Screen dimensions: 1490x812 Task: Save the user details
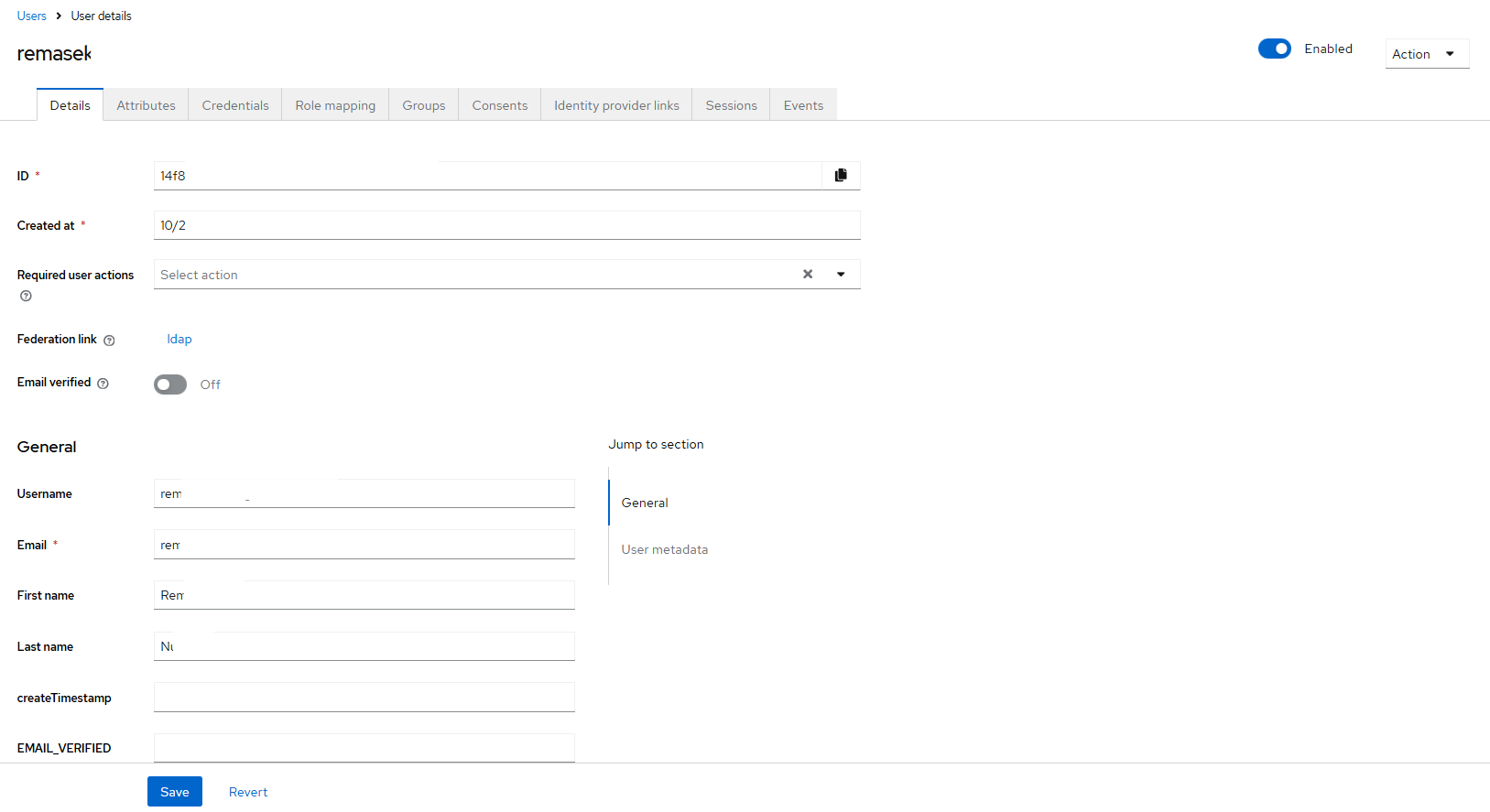pos(175,792)
